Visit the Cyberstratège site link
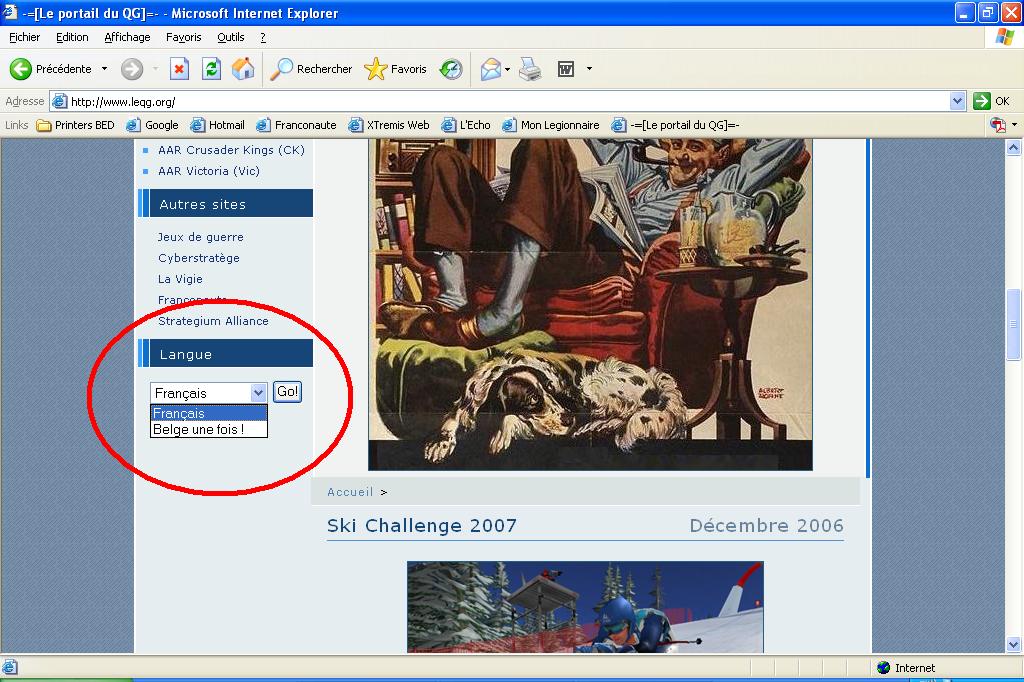Viewport: 1024px width, 682px height. pyautogui.click(x=199, y=257)
